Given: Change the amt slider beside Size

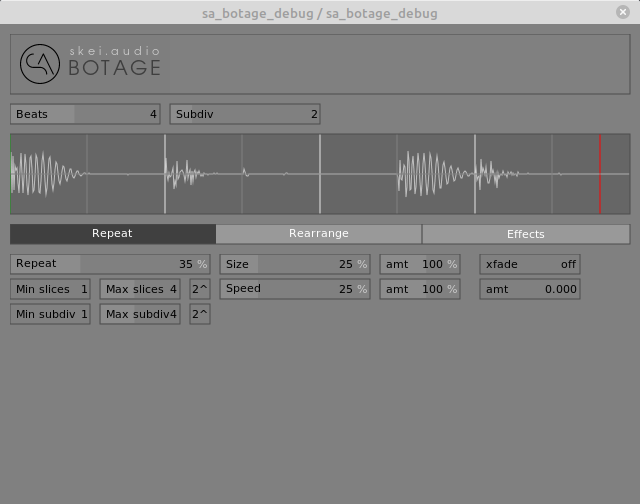Looking at the screenshot, I should [420, 264].
